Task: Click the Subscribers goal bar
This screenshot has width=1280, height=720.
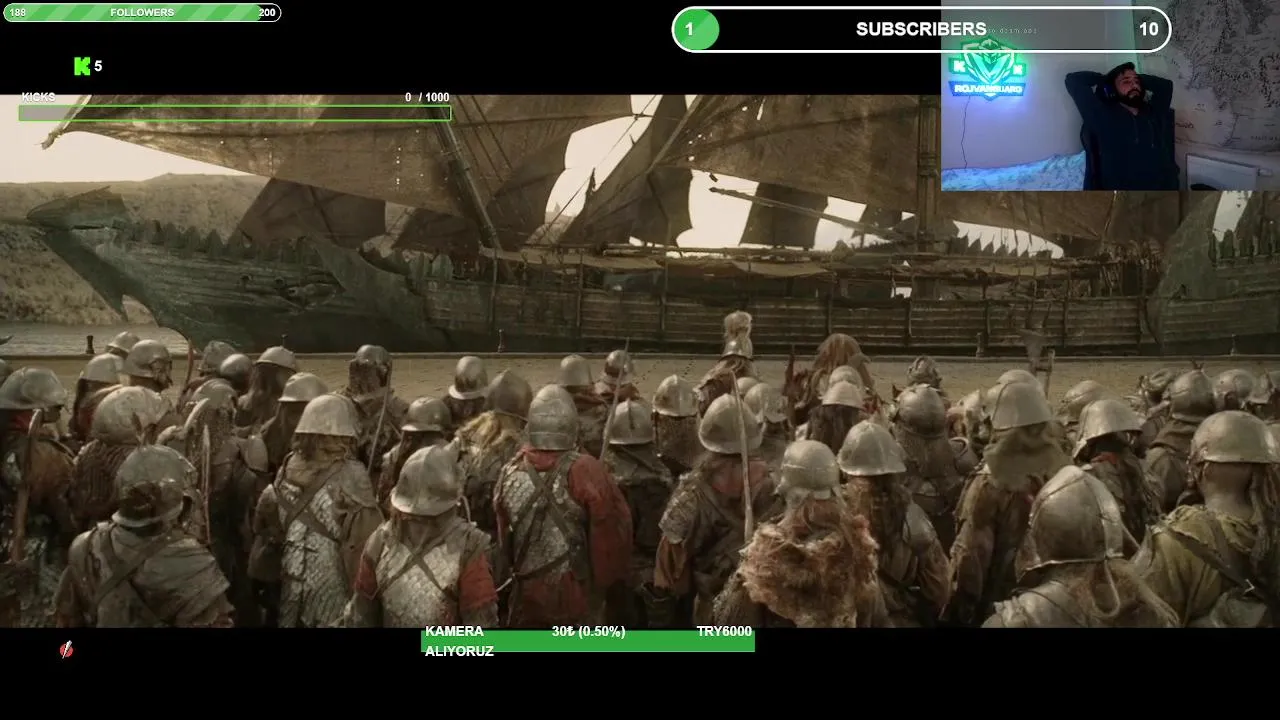Action: click(921, 29)
